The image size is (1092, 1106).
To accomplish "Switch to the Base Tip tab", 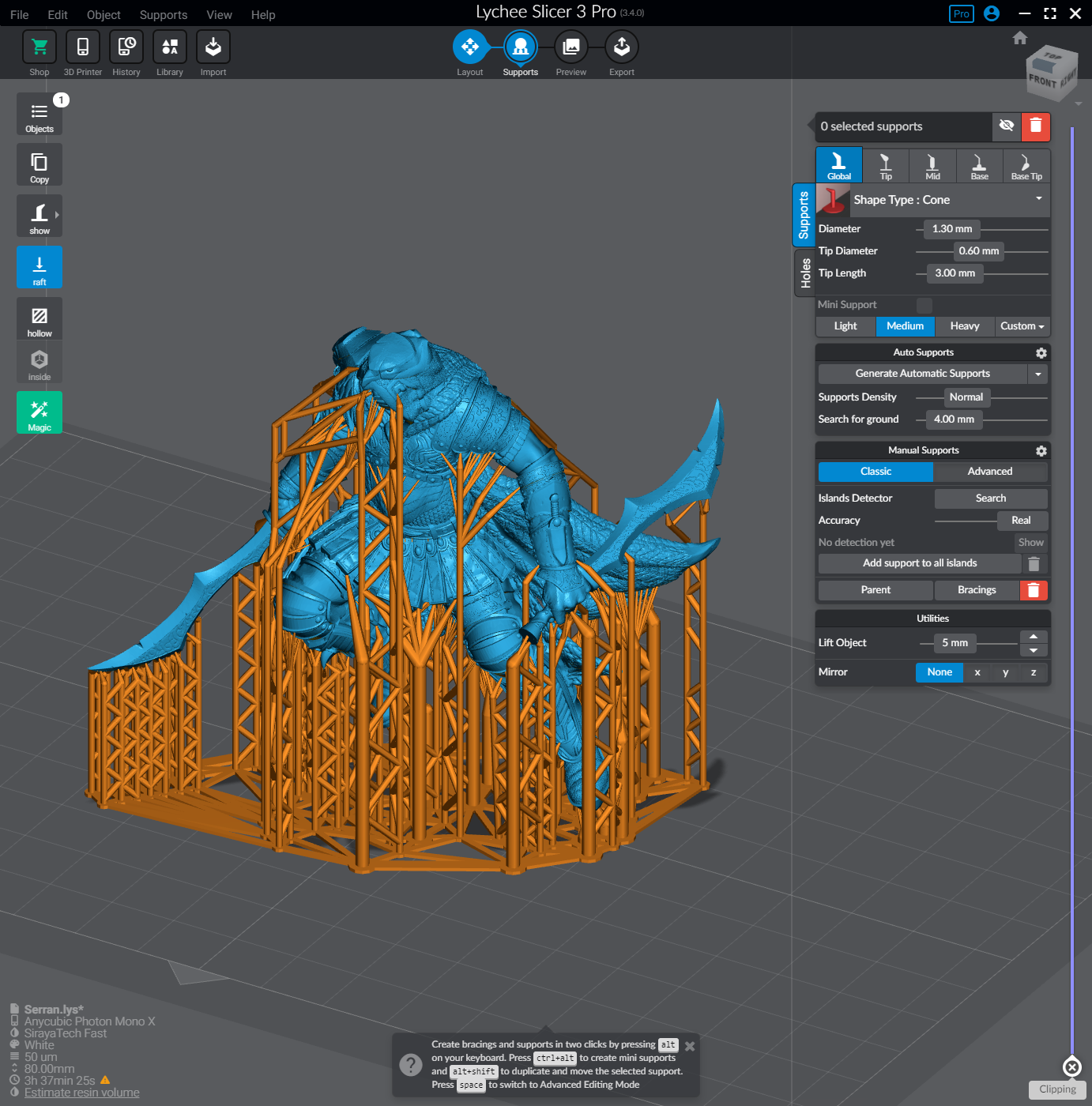I will (x=1026, y=167).
